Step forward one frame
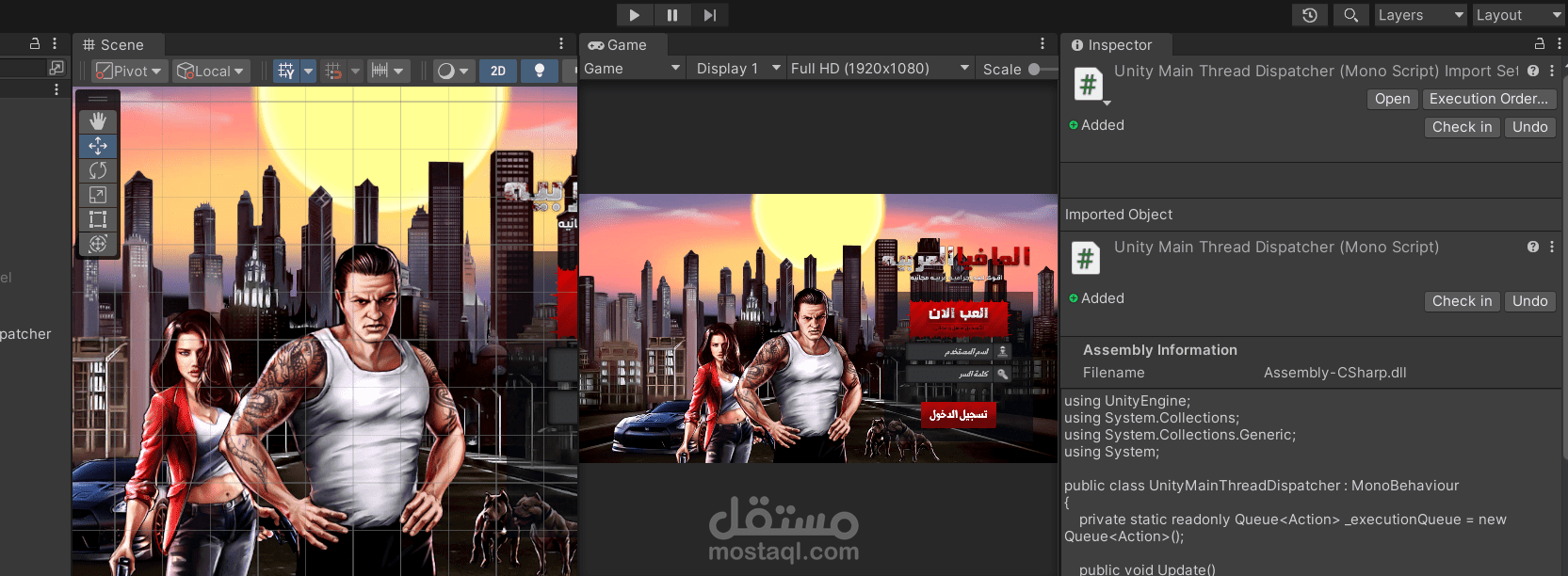This screenshot has height=576, width=1568. tap(709, 15)
